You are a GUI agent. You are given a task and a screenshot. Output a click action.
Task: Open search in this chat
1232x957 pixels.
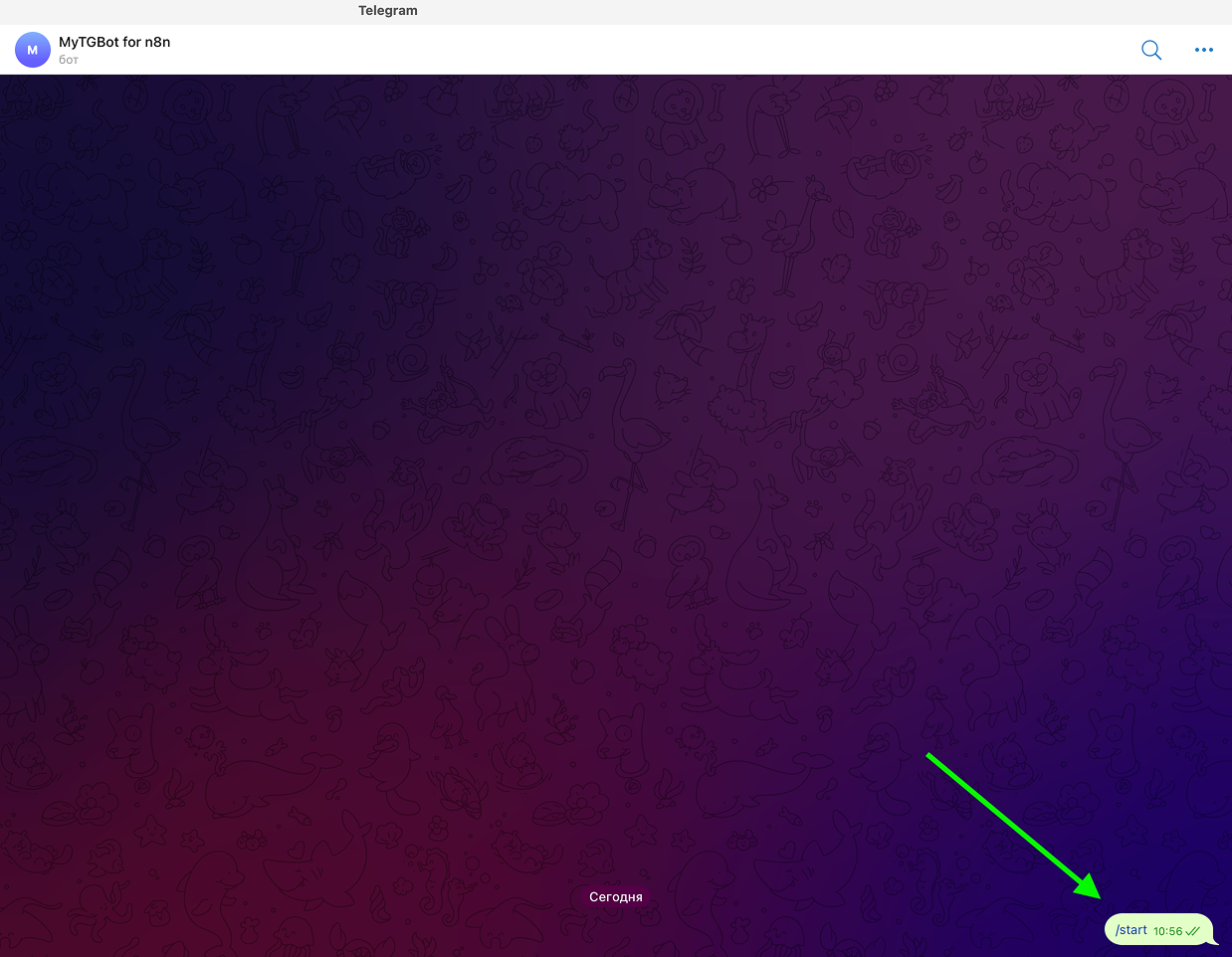tap(1150, 50)
